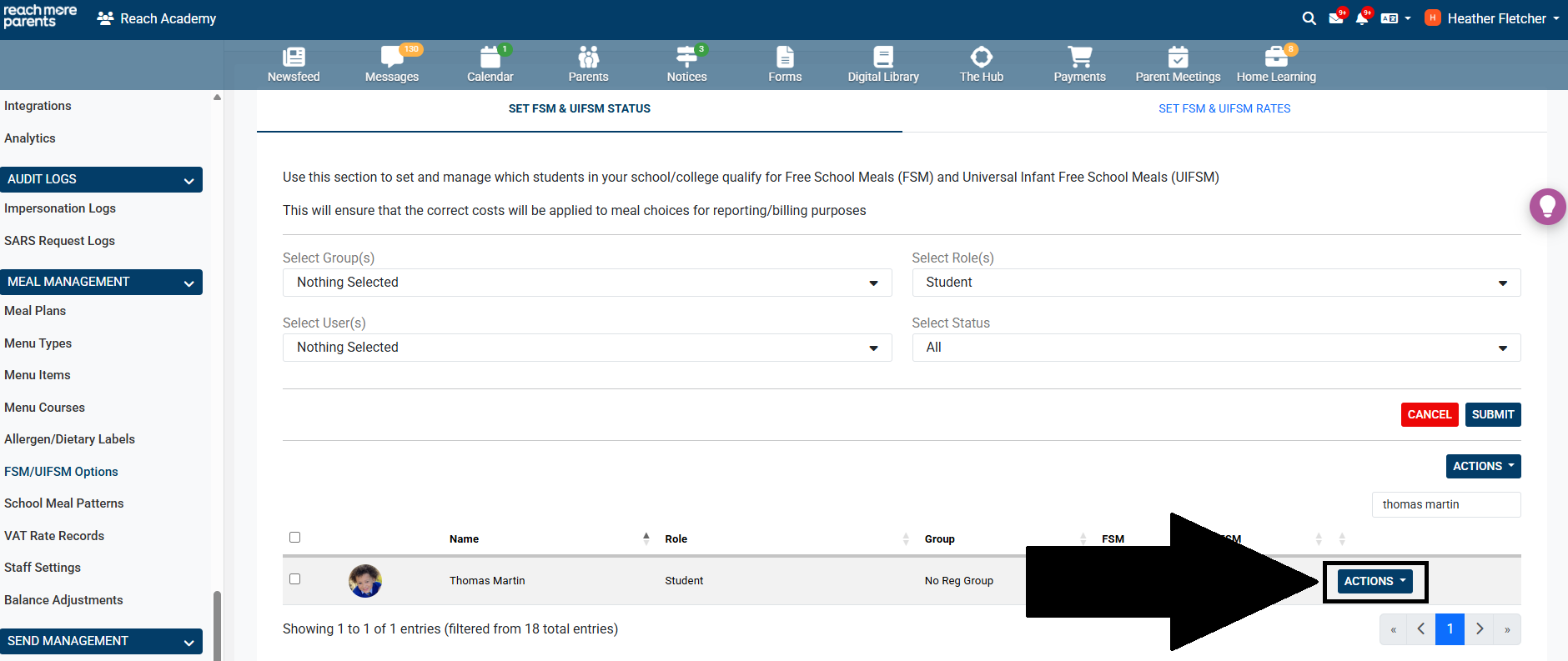Switch to Set FSM & UIFSM Rates tab

(x=1224, y=108)
